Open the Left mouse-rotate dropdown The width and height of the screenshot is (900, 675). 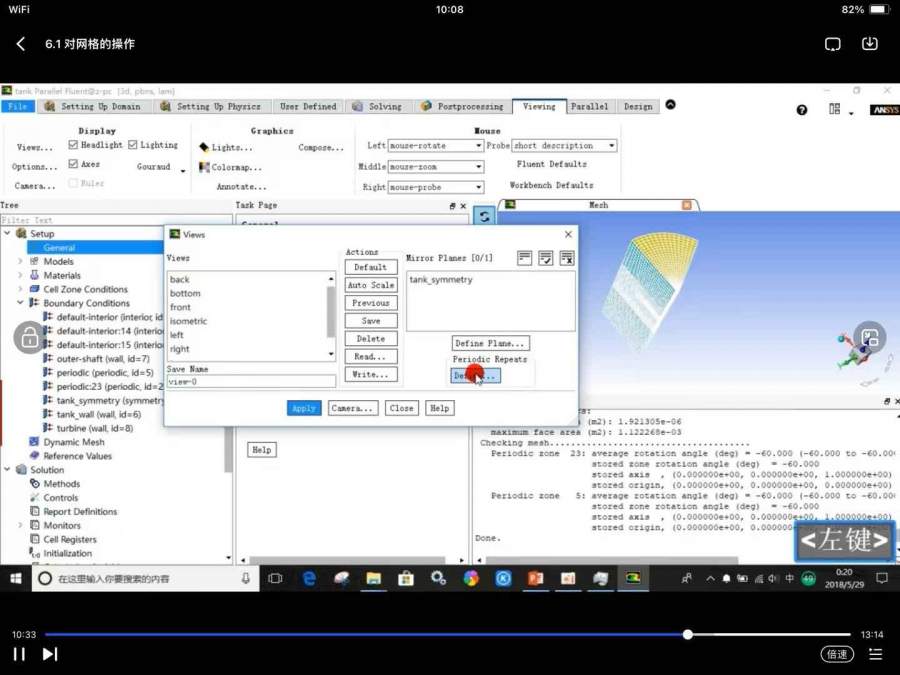click(x=478, y=146)
